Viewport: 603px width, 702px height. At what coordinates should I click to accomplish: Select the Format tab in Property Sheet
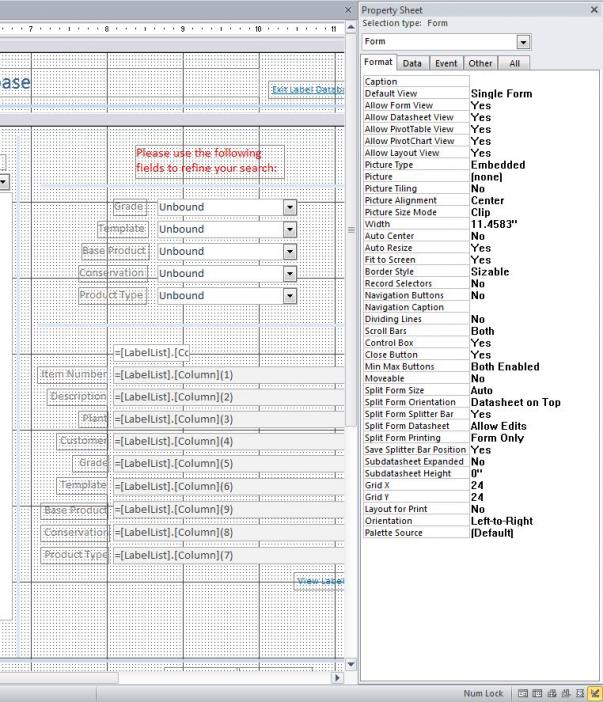tap(378, 62)
